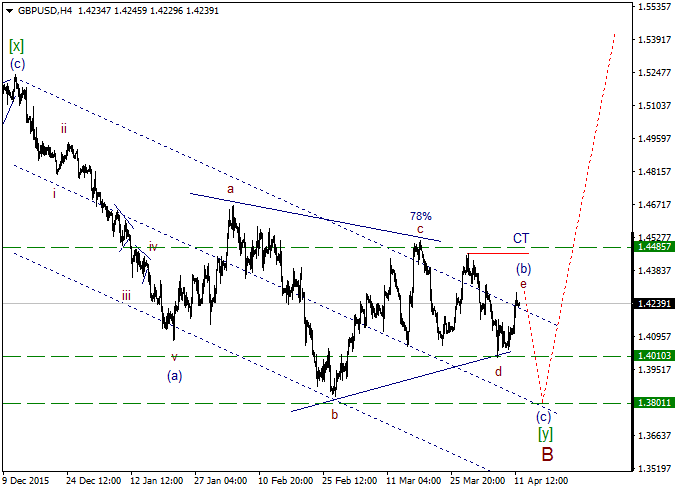Select the 27 Jan 04:00 date label

(221, 480)
